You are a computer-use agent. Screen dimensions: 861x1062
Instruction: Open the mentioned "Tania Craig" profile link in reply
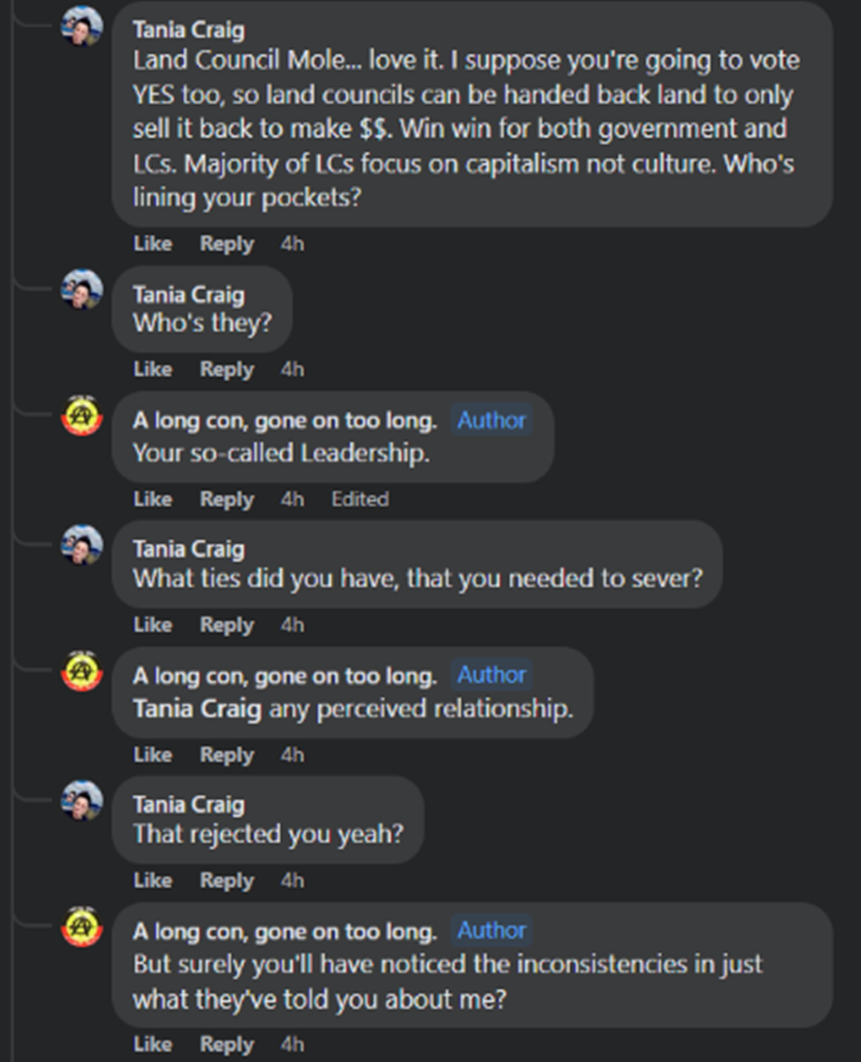[x=197, y=709]
